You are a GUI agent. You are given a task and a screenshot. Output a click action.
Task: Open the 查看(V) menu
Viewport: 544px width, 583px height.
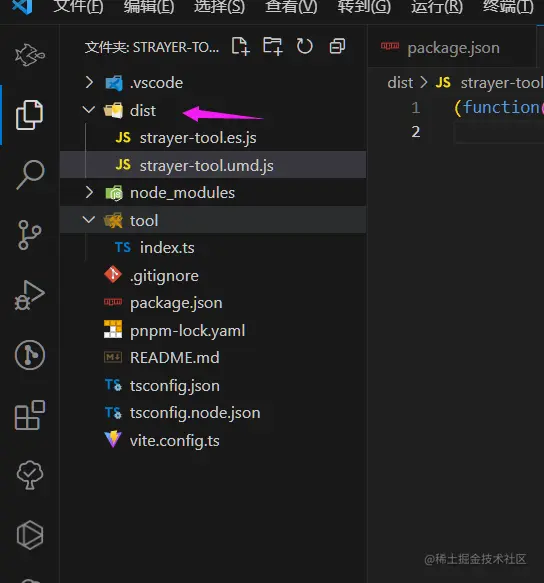pyautogui.click(x=291, y=6)
